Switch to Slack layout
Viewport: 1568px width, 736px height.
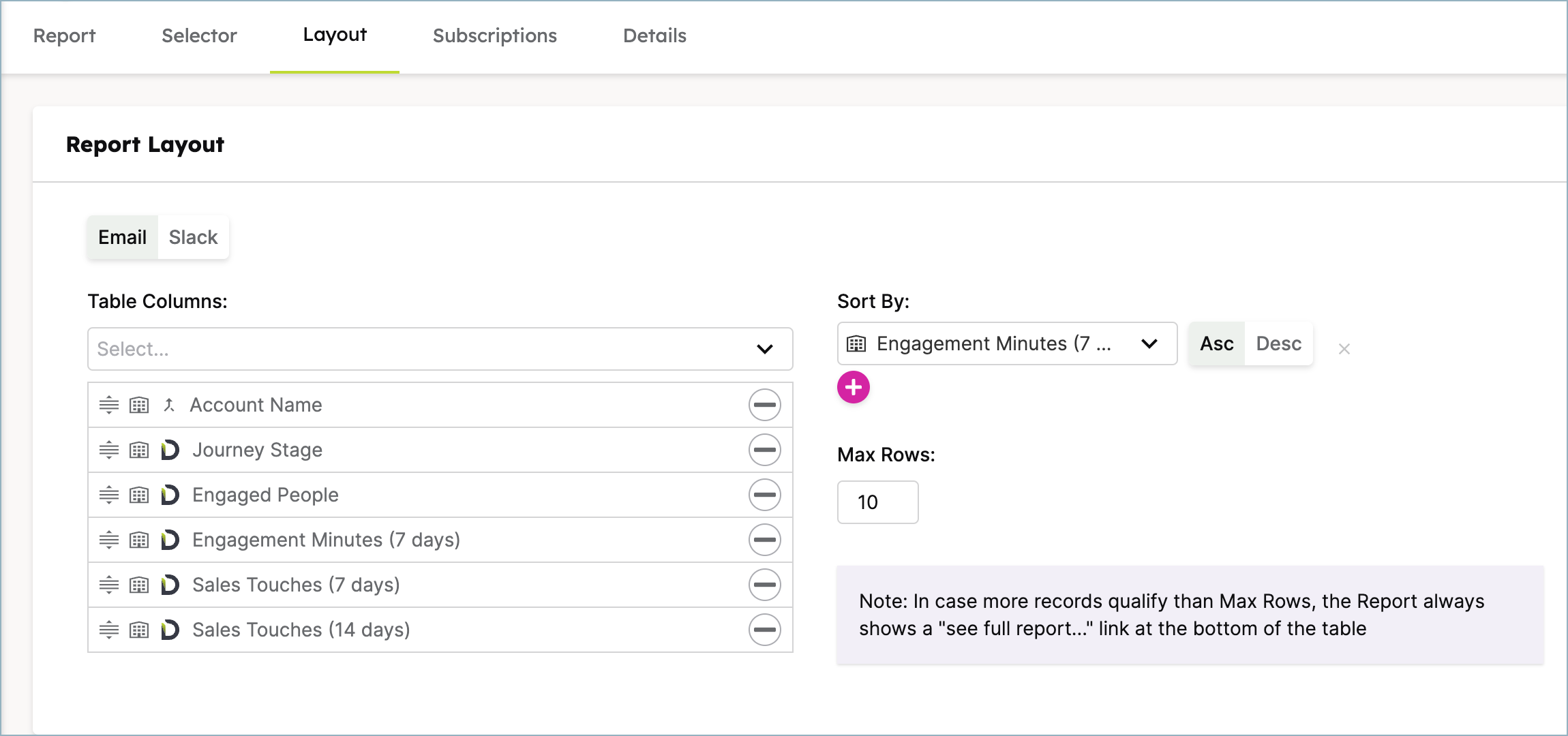[x=194, y=237]
